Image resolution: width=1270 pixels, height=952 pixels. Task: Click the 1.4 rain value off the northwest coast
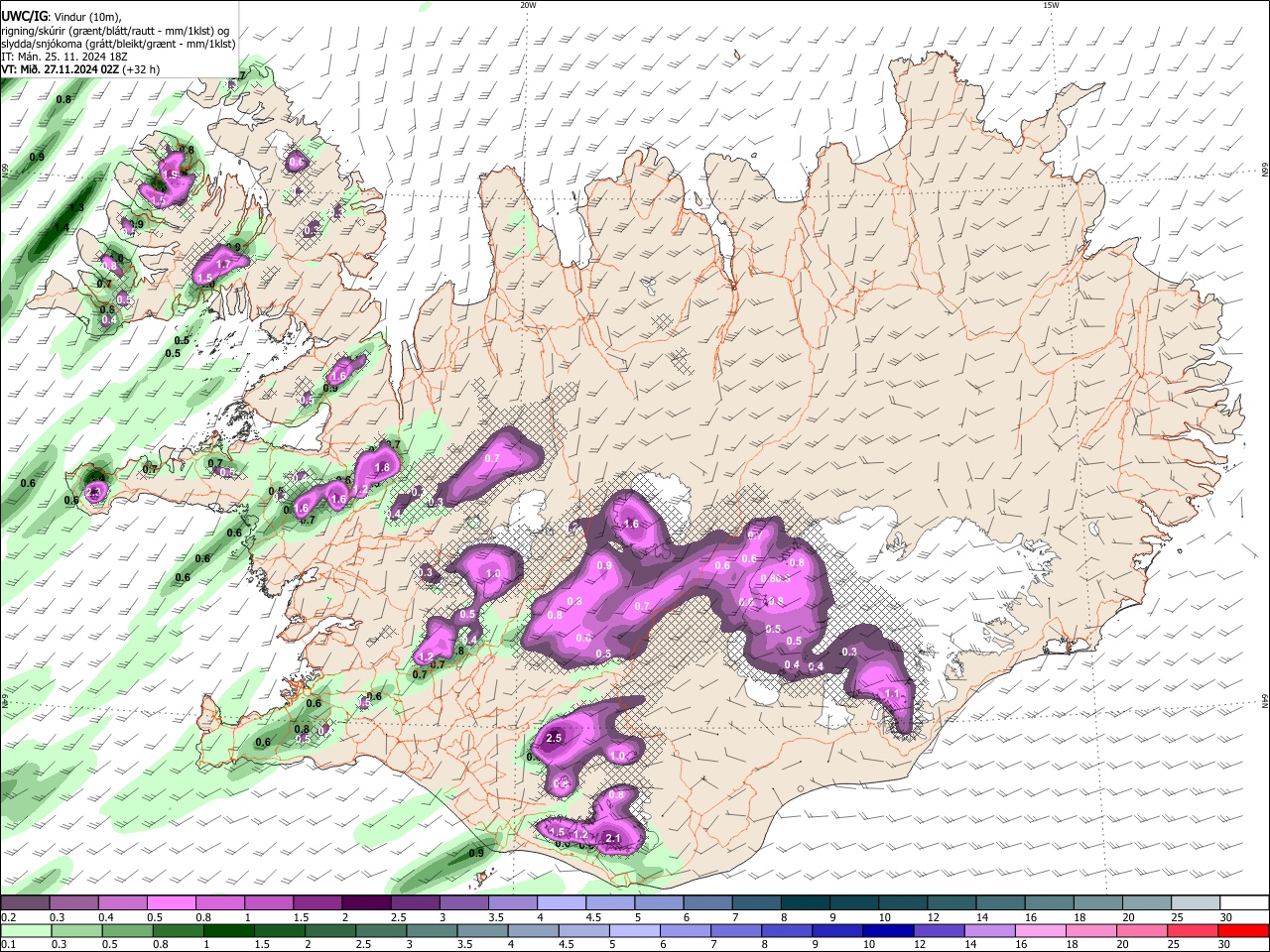coord(62,228)
